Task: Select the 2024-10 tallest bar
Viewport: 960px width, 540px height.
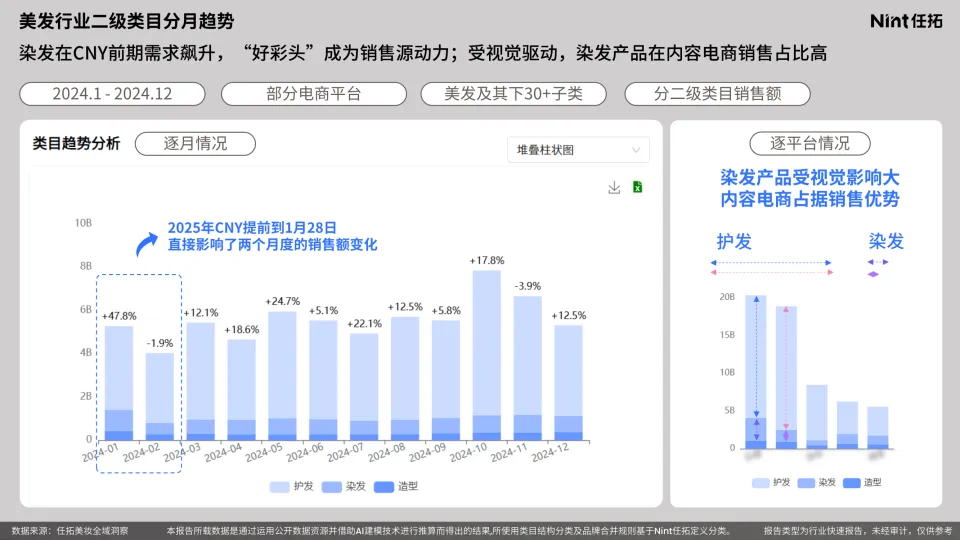Action: click(x=487, y=355)
